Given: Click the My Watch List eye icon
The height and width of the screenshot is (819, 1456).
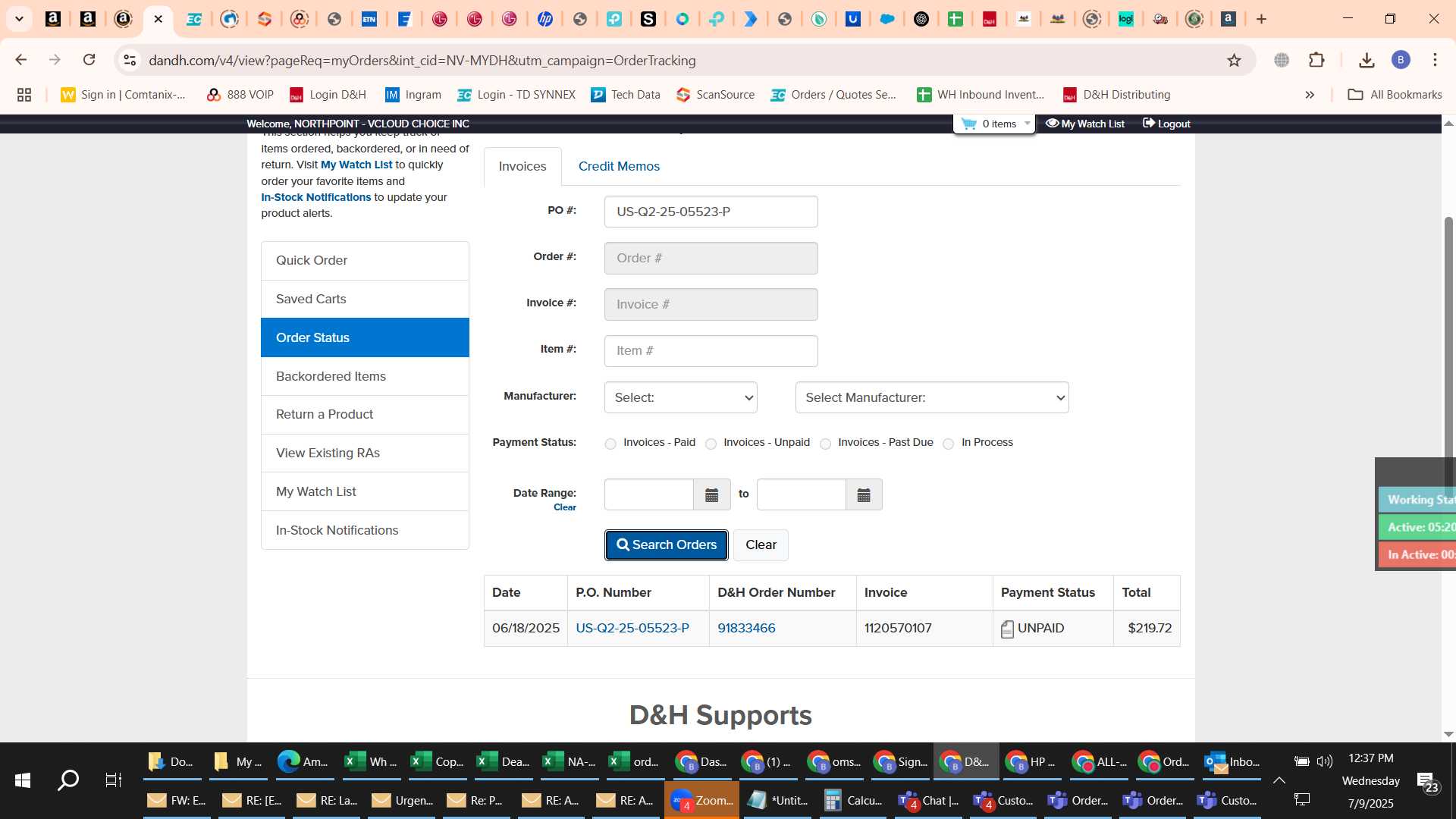Looking at the screenshot, I should 1052,124.
